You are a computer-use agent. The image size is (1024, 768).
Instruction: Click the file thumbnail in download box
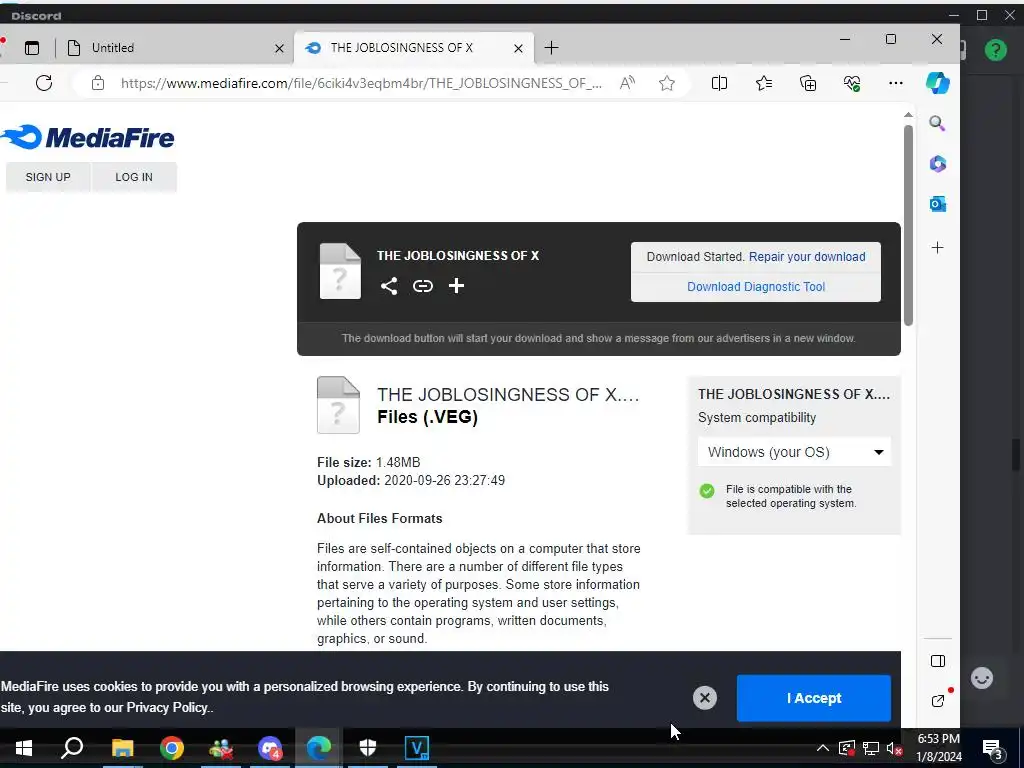(x=340, y=271)
